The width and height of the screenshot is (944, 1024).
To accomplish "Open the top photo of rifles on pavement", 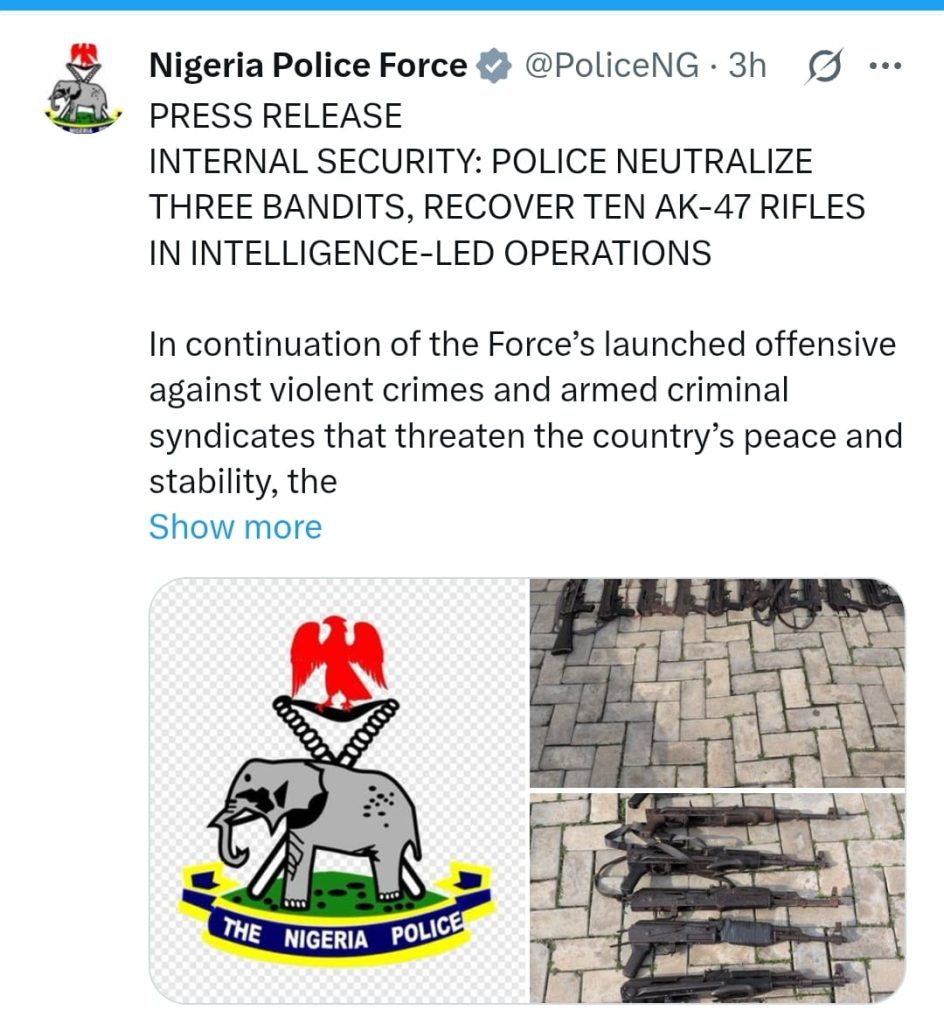I will tap(717, 682).
